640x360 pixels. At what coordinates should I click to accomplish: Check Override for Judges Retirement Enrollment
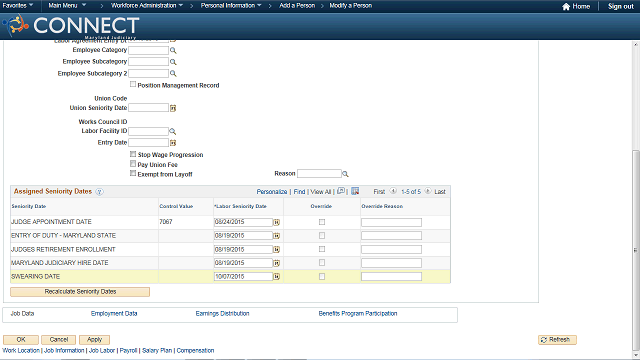(322, 249)
